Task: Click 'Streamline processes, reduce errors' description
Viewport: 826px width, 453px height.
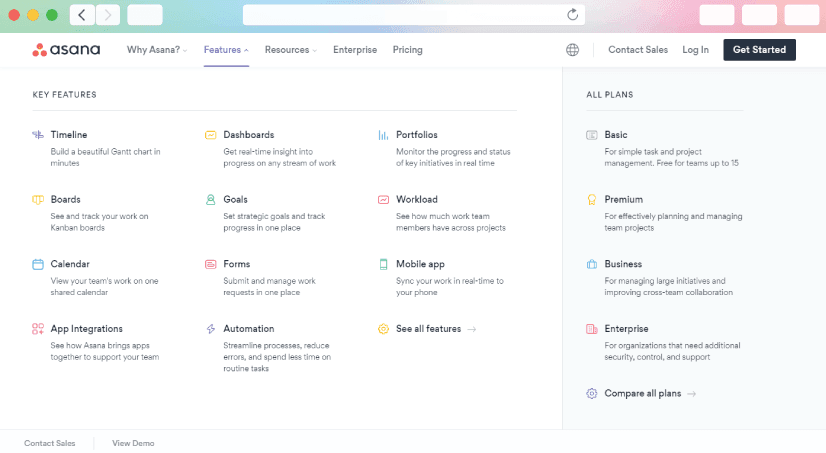Action: (277, 357)
